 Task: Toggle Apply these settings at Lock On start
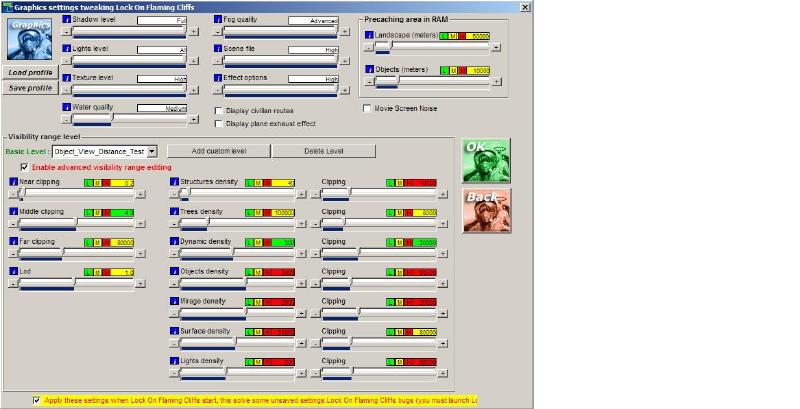36,400
